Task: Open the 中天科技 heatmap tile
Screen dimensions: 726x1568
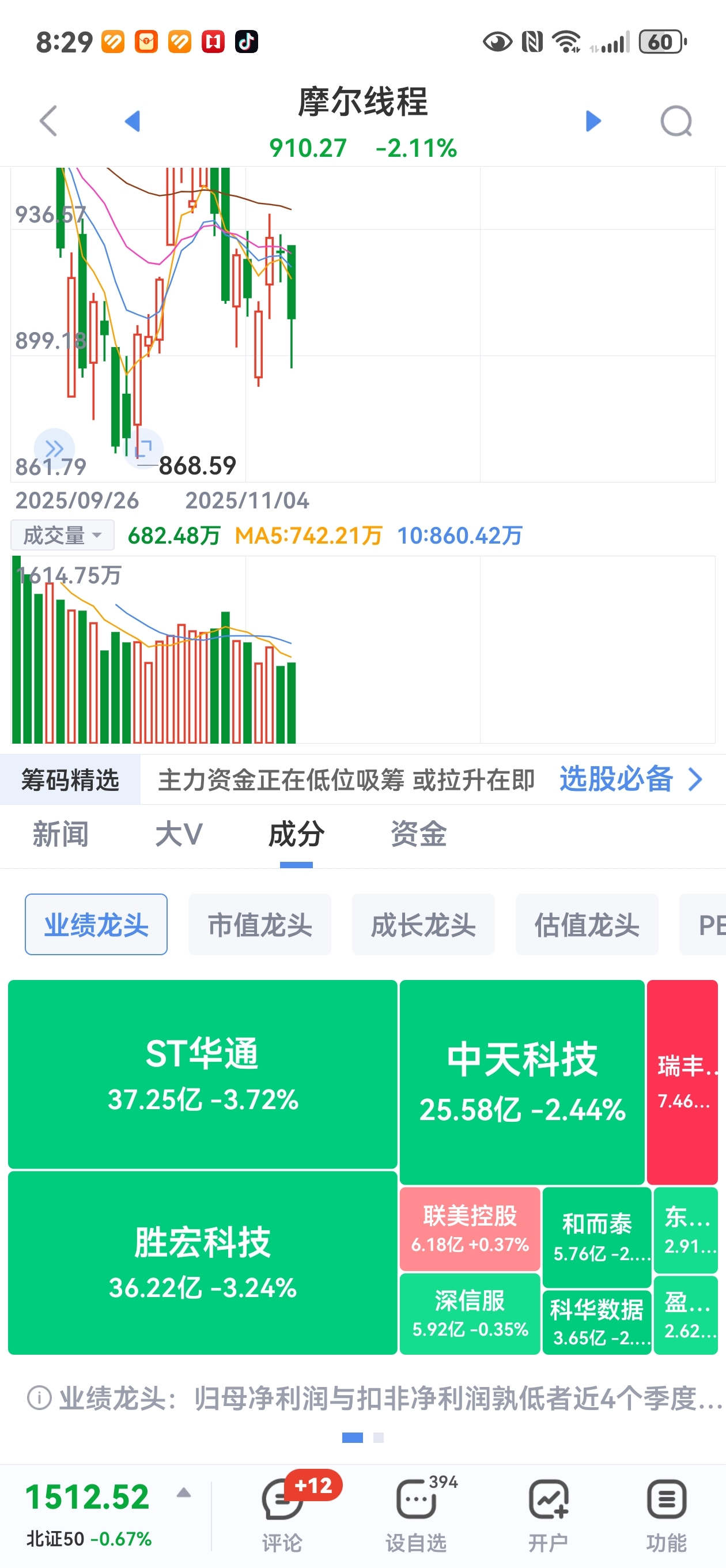Action: (x=522, y=1081)
